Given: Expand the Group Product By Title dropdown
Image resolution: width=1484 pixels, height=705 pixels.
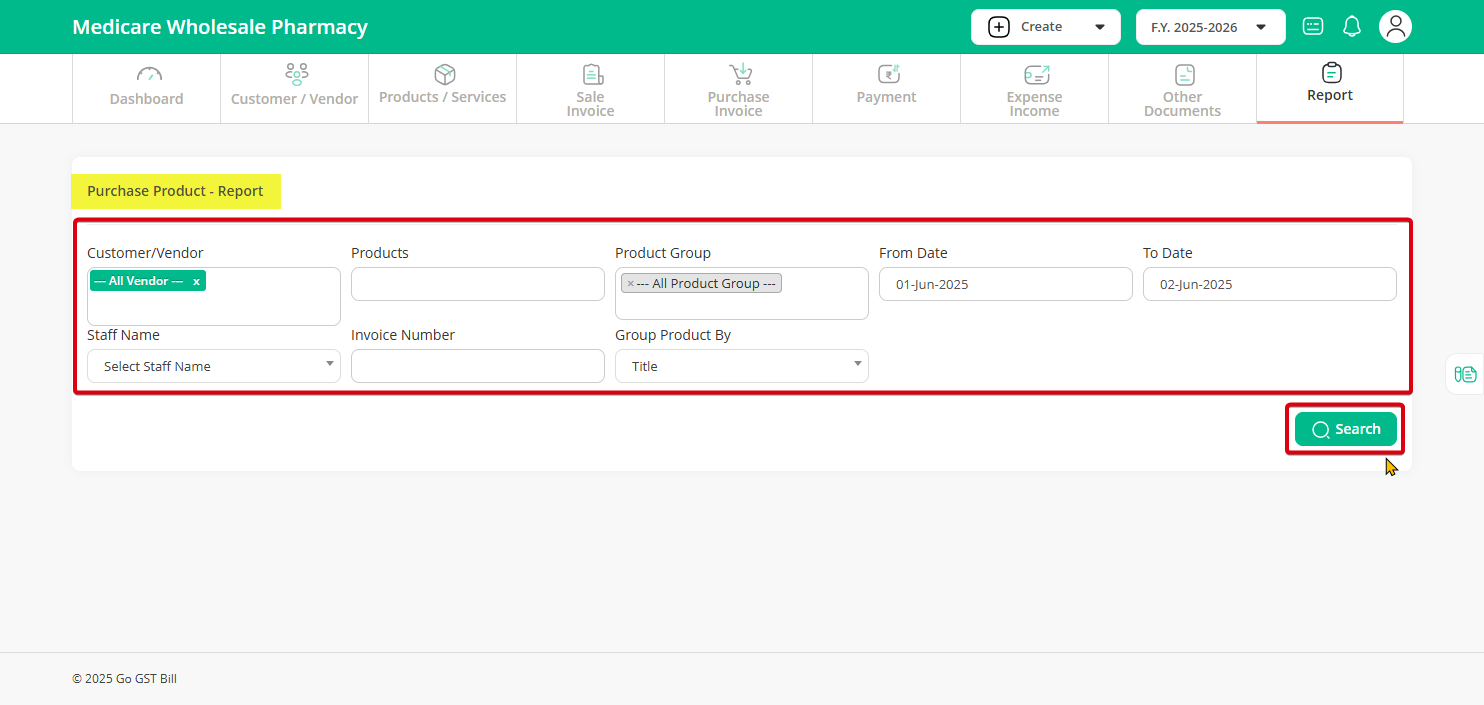Looking at the screenshot, I should point(742,366).
